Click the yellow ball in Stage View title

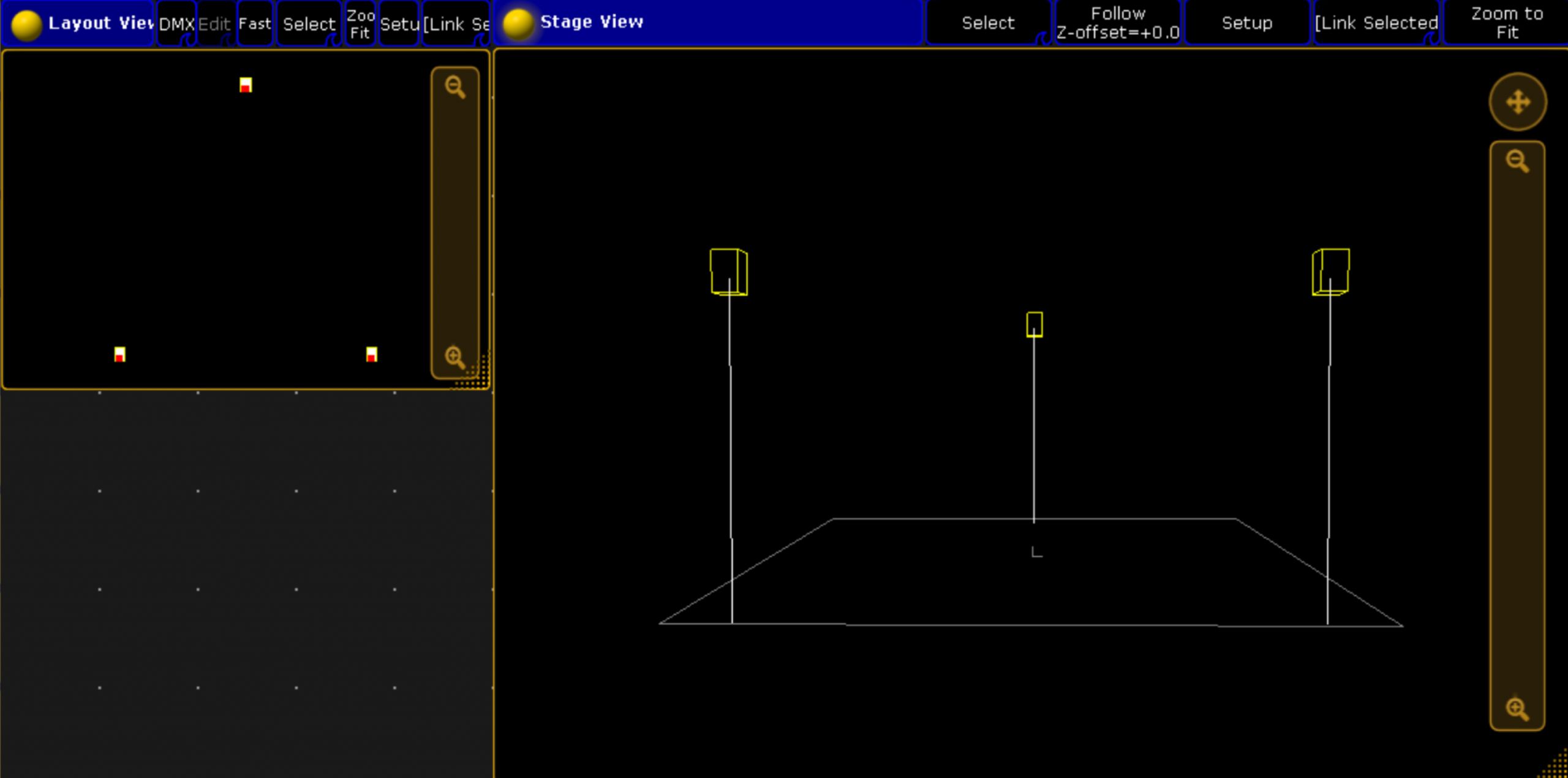click(x=518, y=24)
